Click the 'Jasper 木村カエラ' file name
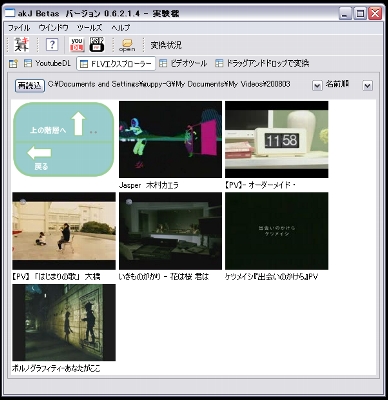The image size is (388, 400). coord(149,185)
